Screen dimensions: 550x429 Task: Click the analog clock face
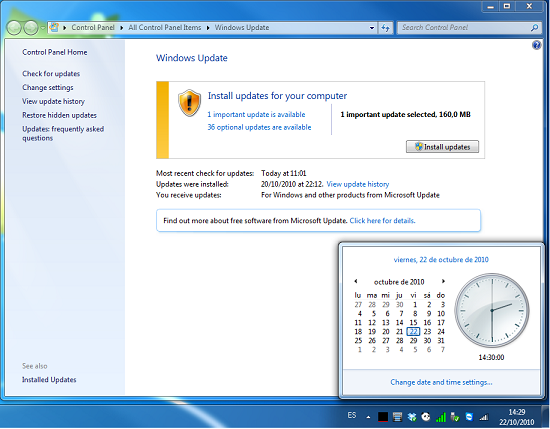coord(492,310)
